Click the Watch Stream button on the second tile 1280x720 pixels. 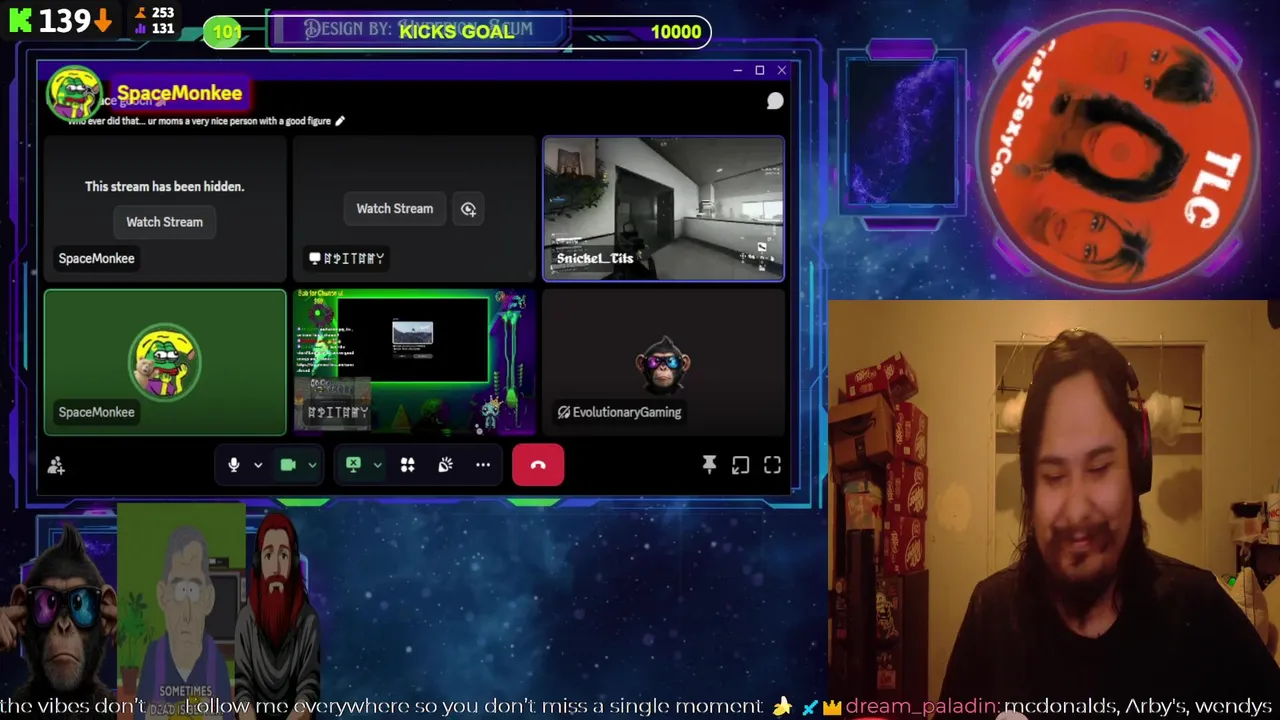click(395, 208)
